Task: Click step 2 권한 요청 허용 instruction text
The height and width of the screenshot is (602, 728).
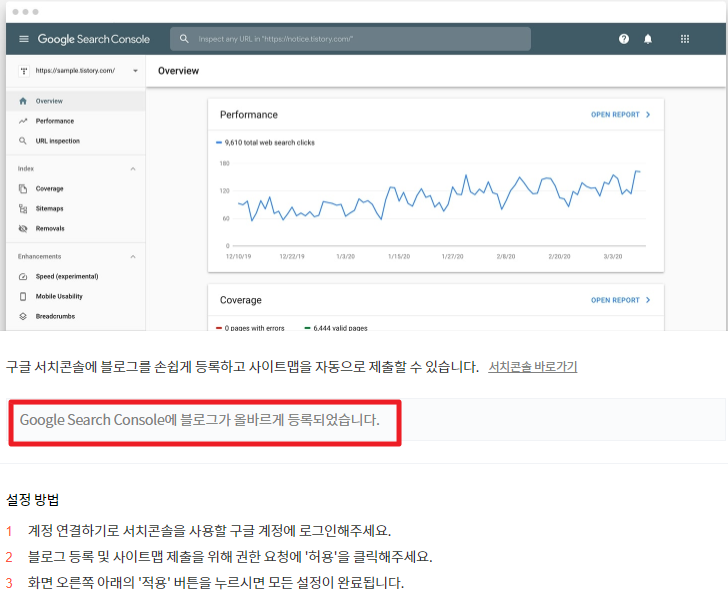Action: point(230,557)
